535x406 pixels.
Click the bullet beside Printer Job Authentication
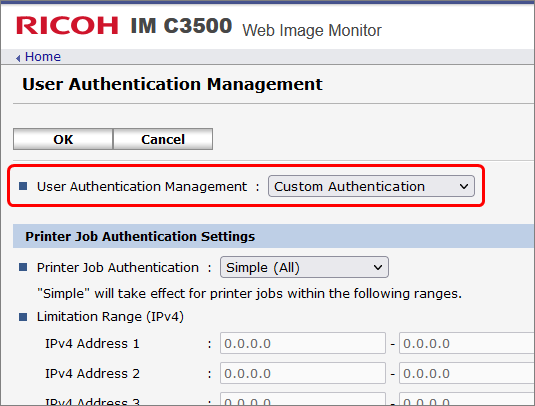point(23,267)
